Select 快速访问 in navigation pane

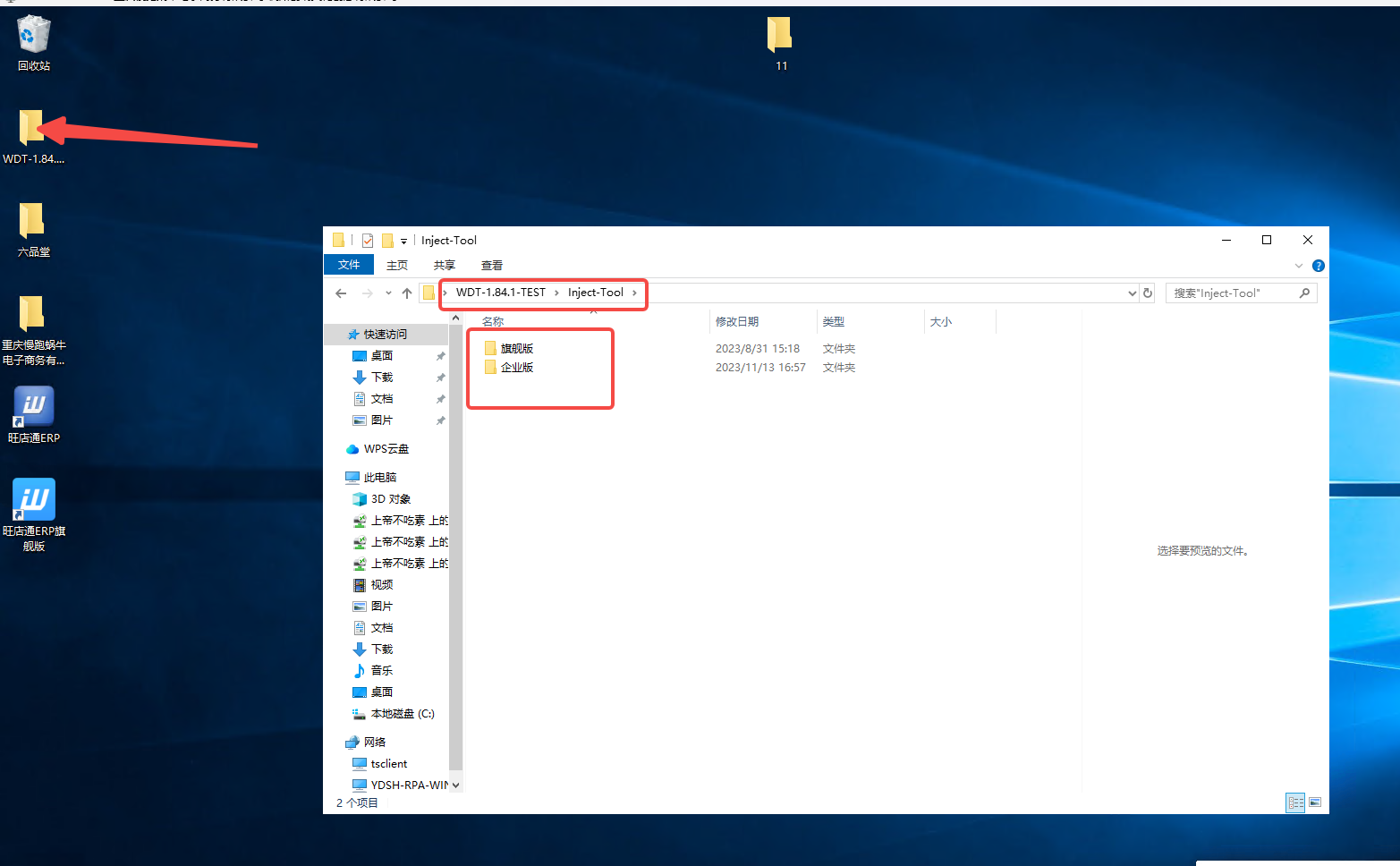click(x=386, y=334)
